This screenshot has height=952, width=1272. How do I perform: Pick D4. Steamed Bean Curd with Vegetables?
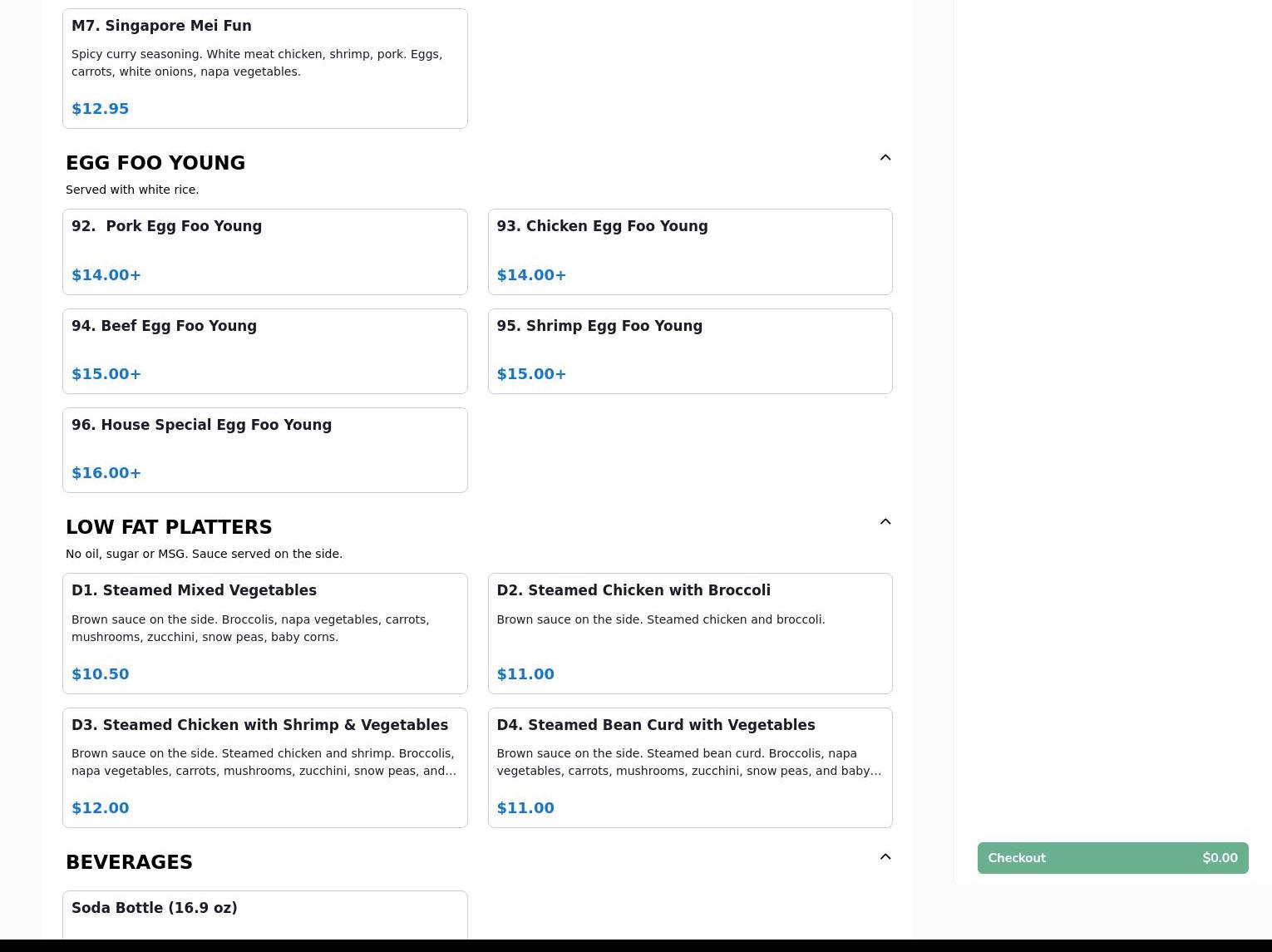click(689, 767)
